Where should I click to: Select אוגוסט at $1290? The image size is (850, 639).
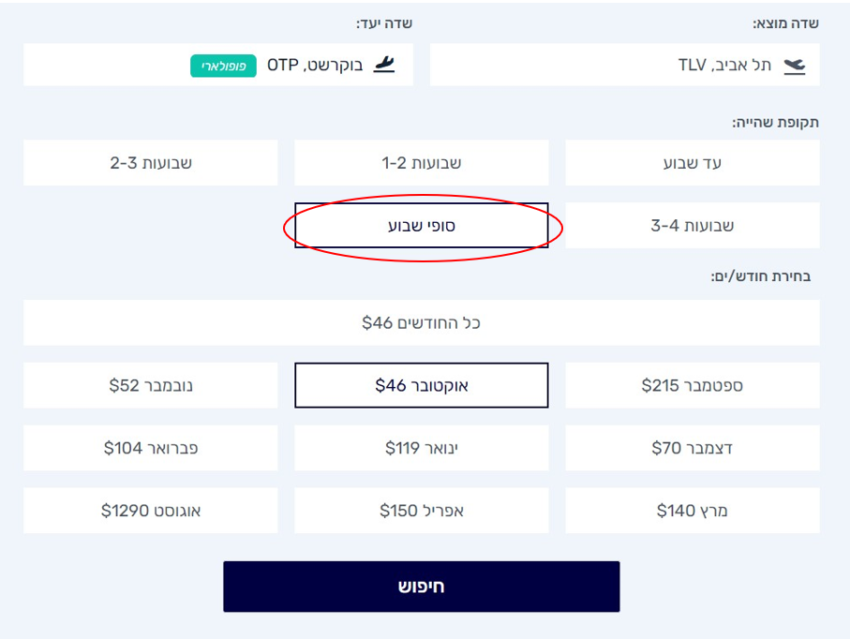150,510
